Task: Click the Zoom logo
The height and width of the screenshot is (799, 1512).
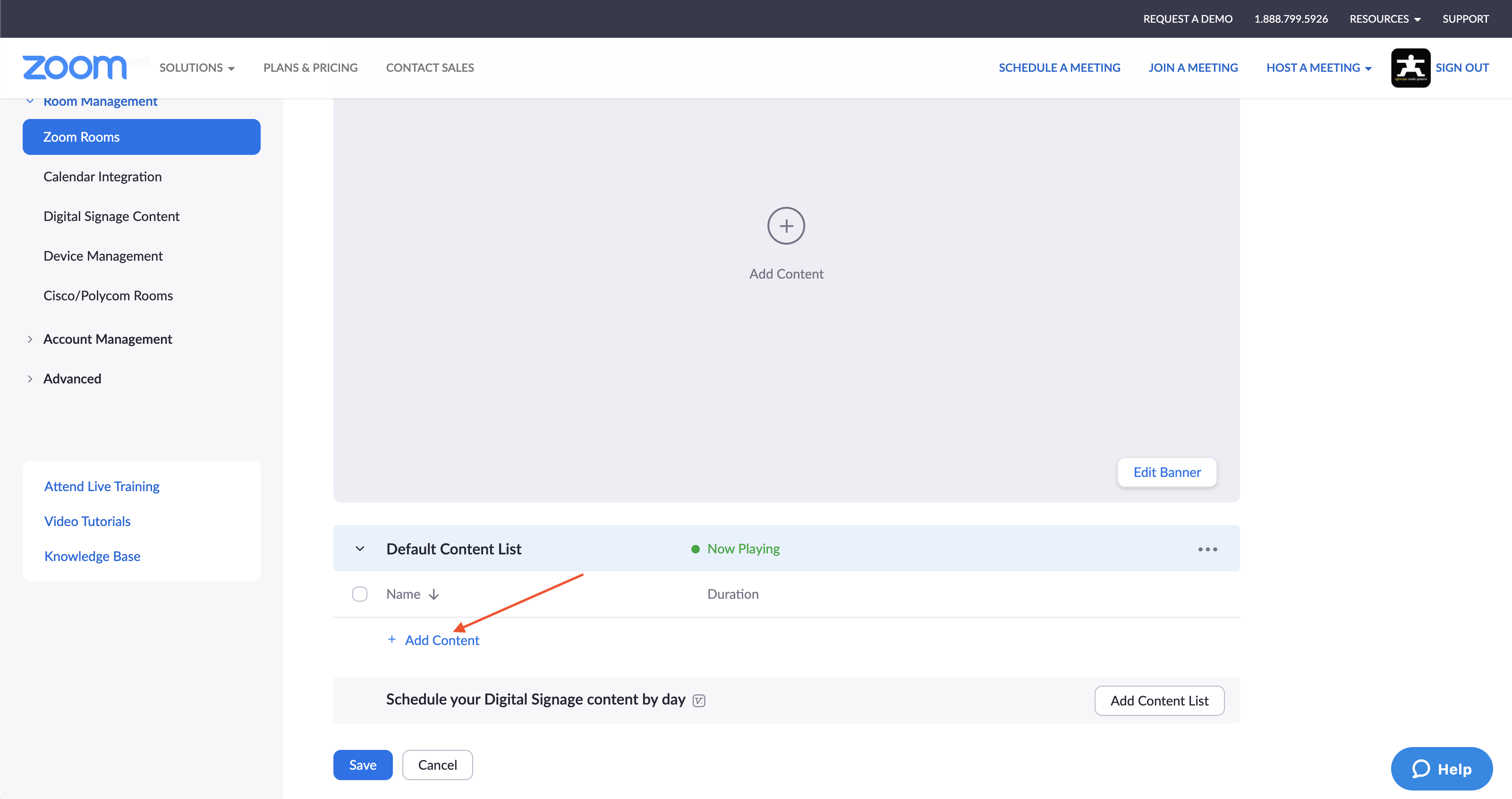Action: 75,68
